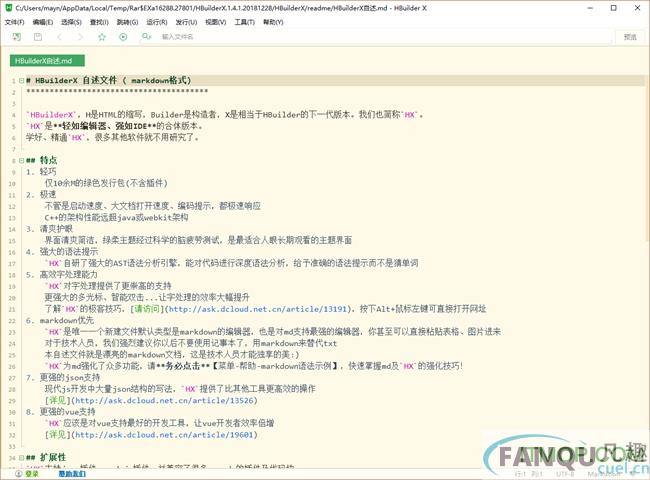Click the save file toolbar icon
The image size is (650, 480).
click(x=38, y=37)
